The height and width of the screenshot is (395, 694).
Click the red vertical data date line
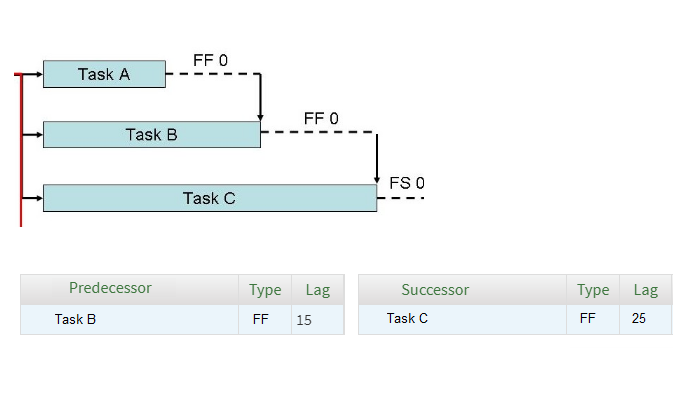[21, 150]
